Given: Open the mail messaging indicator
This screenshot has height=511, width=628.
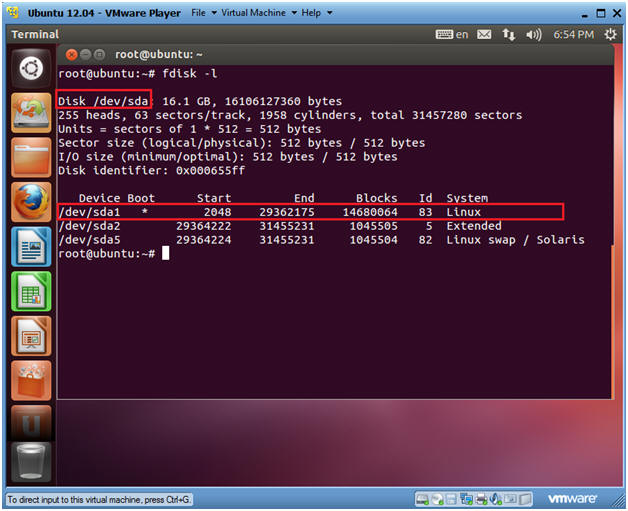Looking at the screenshot, I should (484, 34).
